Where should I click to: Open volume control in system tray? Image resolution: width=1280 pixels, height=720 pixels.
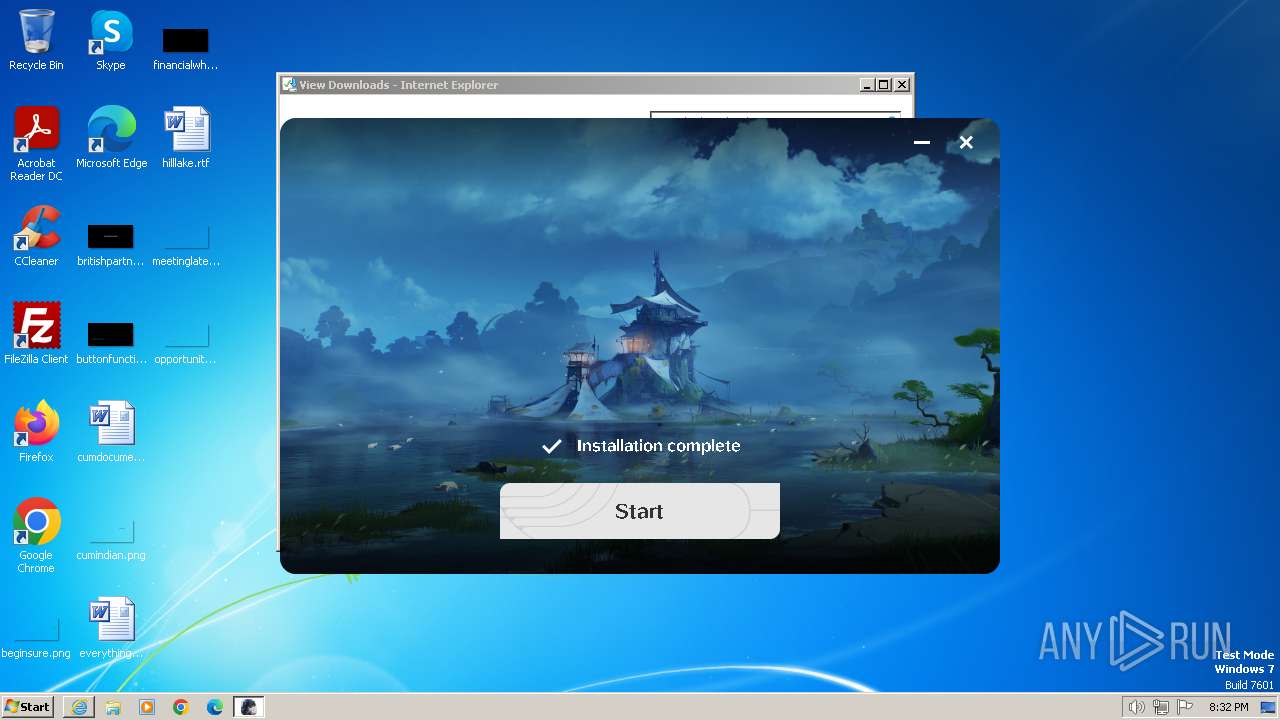(x=1136, y=707)
